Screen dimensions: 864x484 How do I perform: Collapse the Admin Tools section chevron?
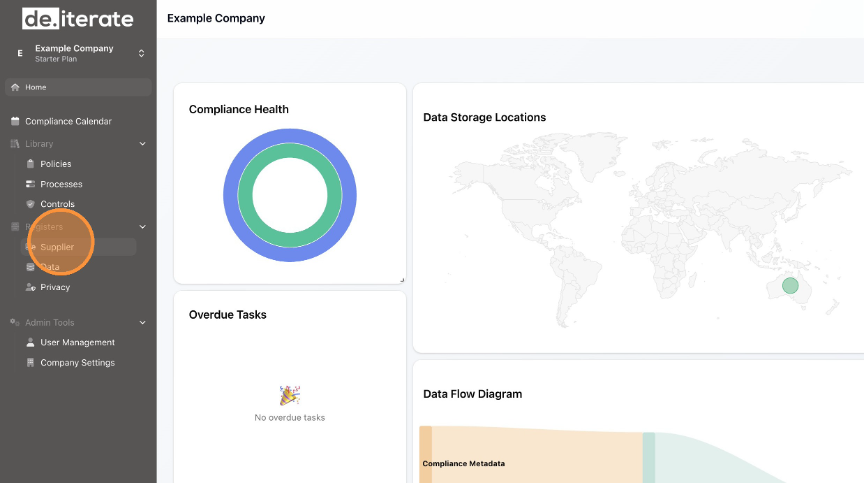pos(142,323)
